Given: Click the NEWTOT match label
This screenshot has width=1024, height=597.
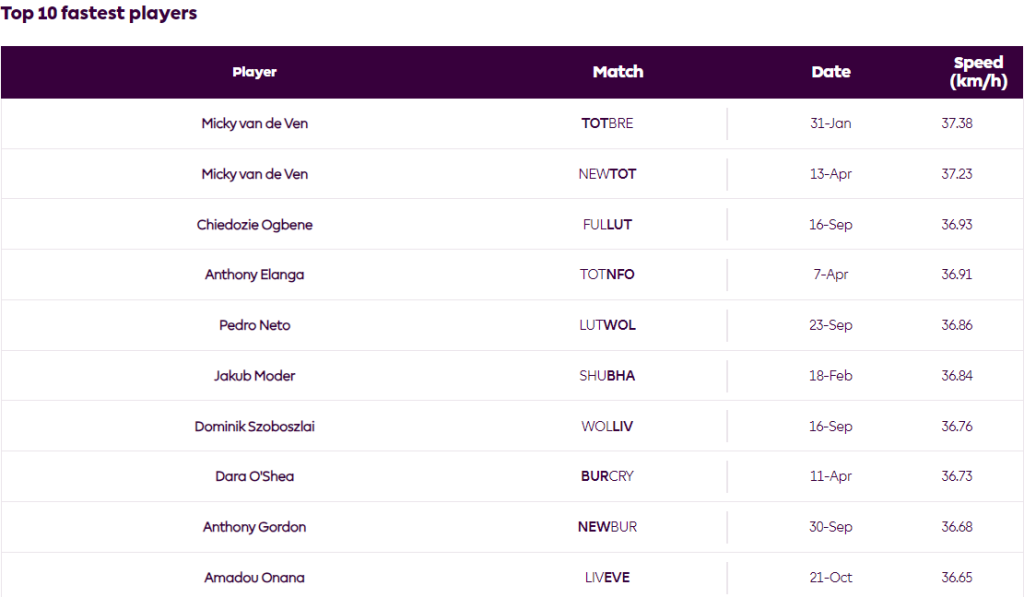Looking at the screenshot, I should [607, 174].
